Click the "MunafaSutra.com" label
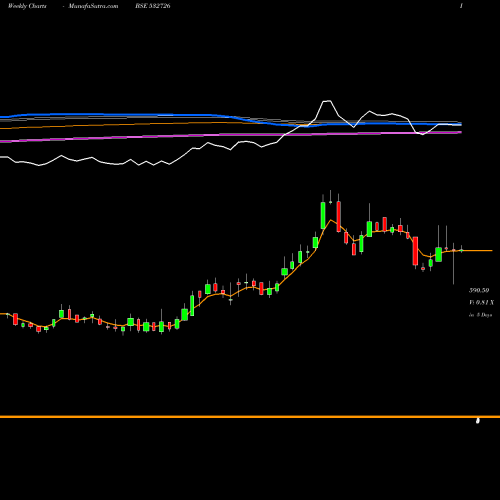The width and height of the screenshot is (500, 500). coord(93,6)
